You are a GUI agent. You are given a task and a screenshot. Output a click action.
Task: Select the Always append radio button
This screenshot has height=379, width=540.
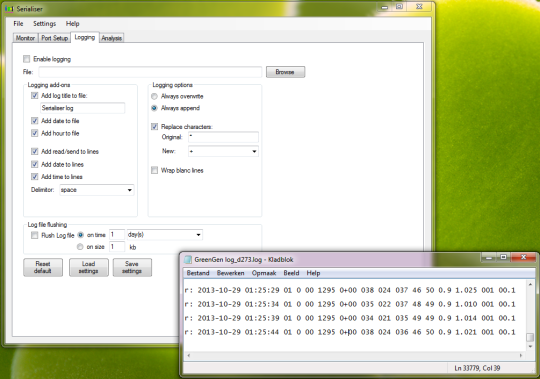point(154,108)
